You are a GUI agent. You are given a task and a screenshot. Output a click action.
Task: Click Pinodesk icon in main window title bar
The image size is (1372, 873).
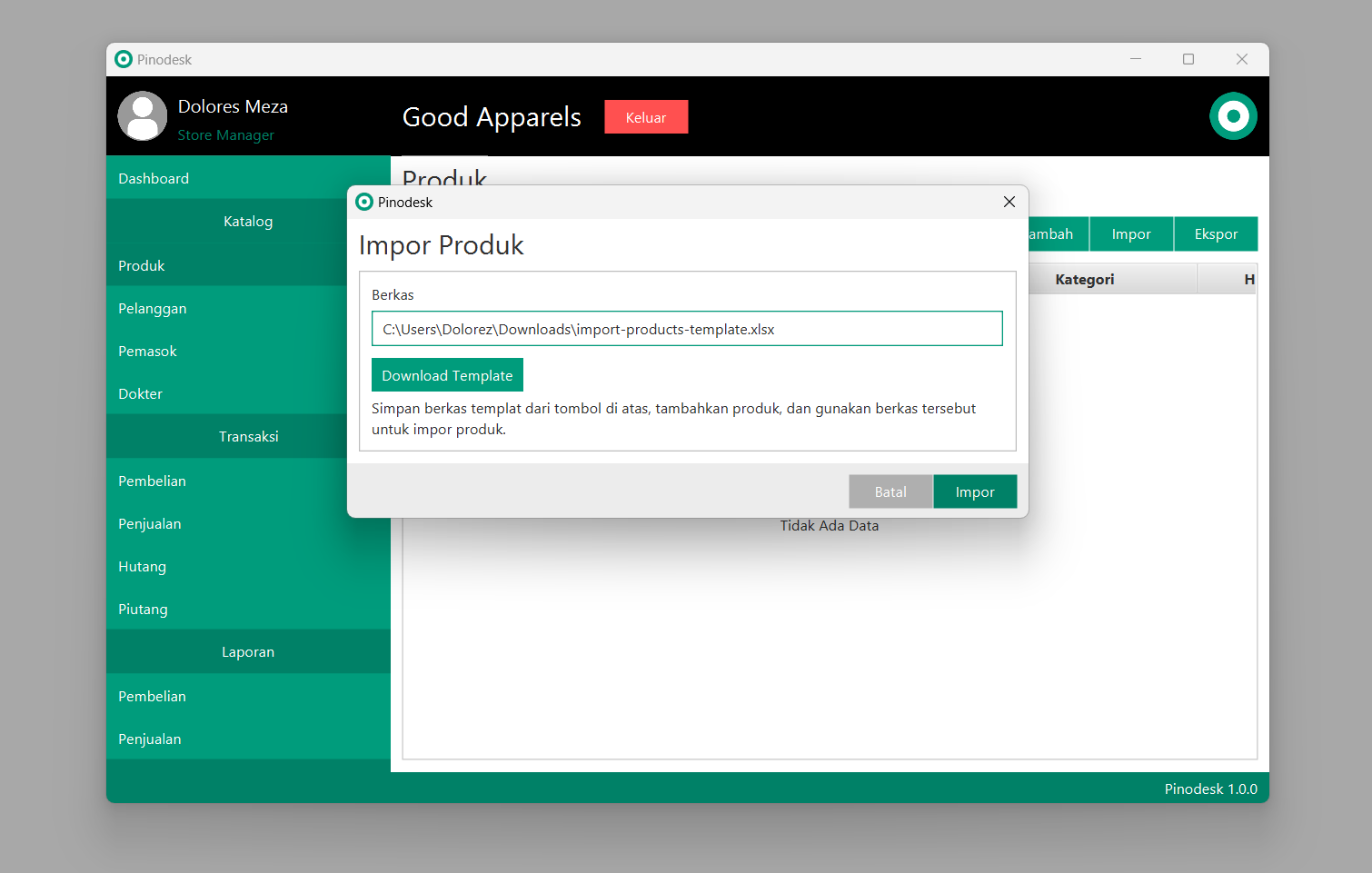coord(124,59)
